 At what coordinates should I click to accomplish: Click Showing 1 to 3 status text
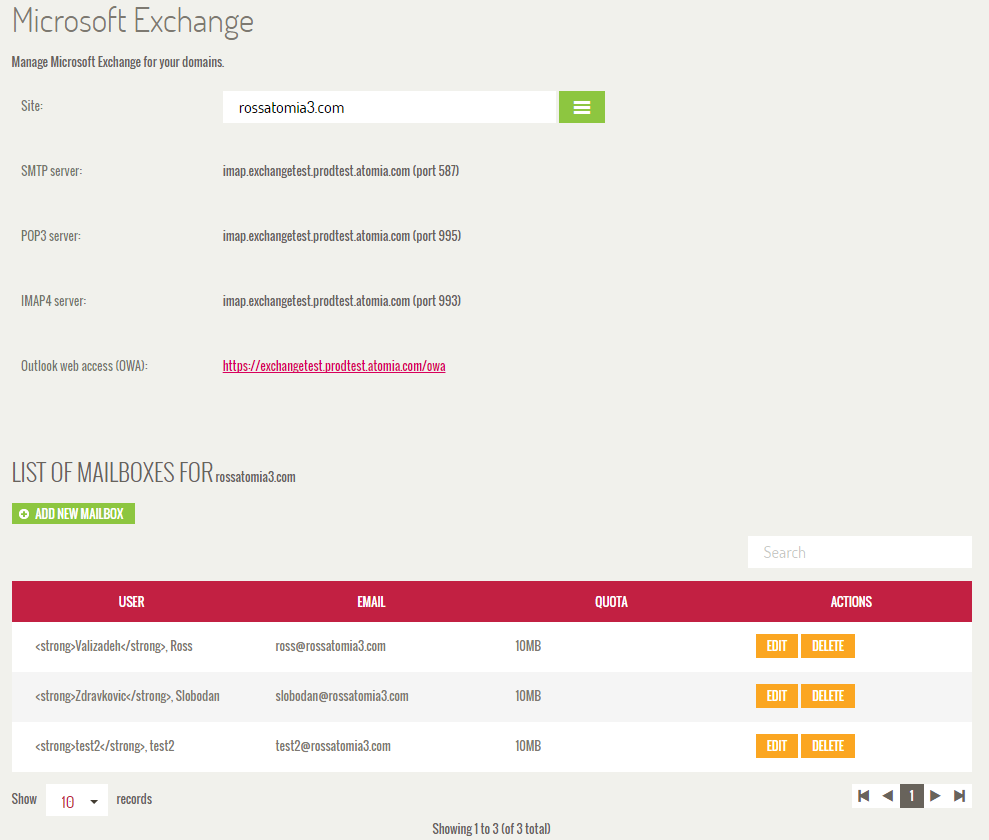(491, 829)
